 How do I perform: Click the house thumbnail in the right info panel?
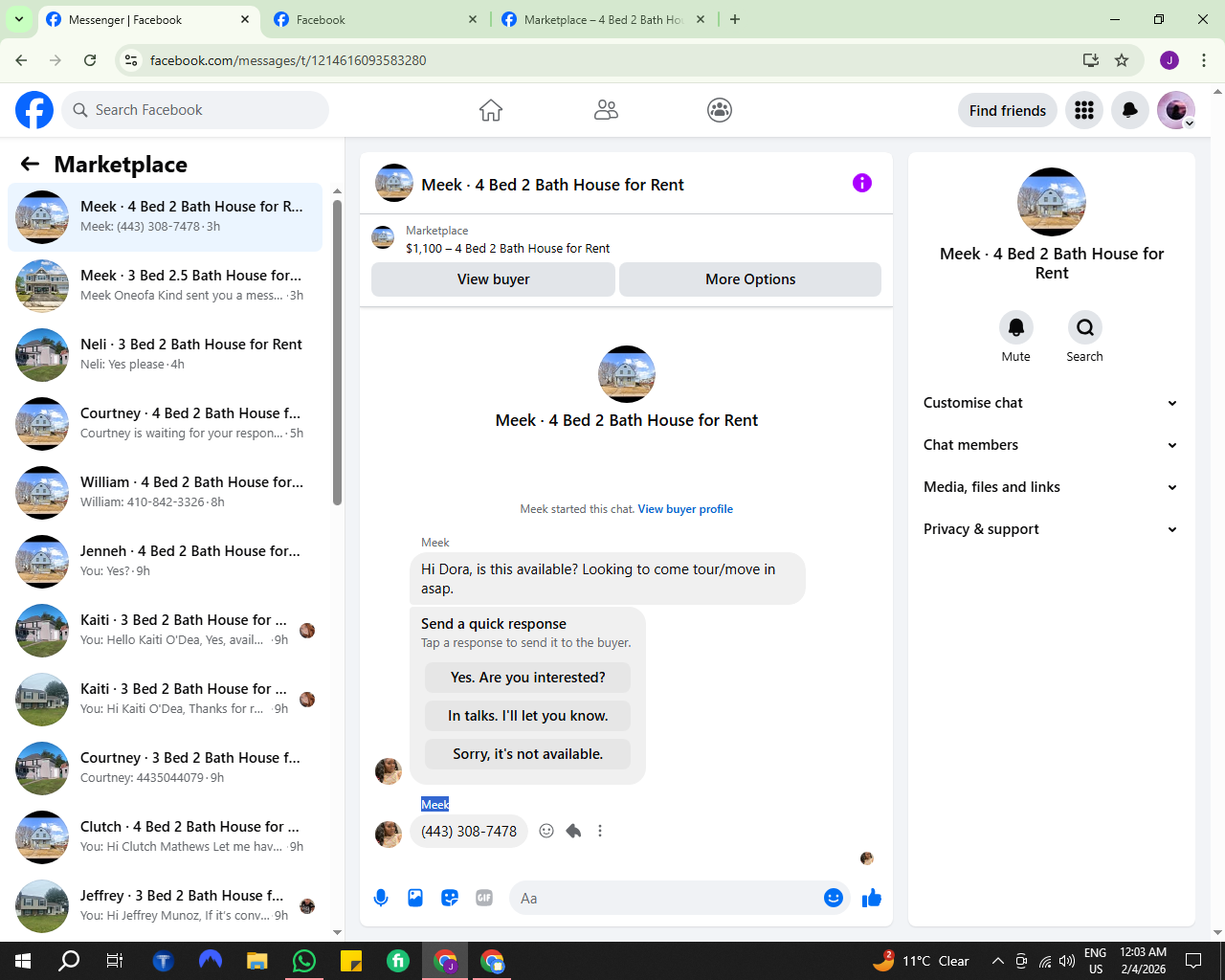1052,202
